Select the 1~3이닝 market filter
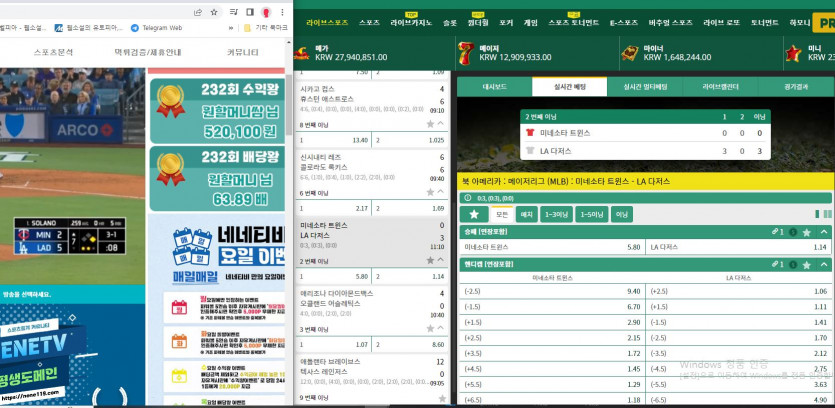 click(x=556, y=214)
